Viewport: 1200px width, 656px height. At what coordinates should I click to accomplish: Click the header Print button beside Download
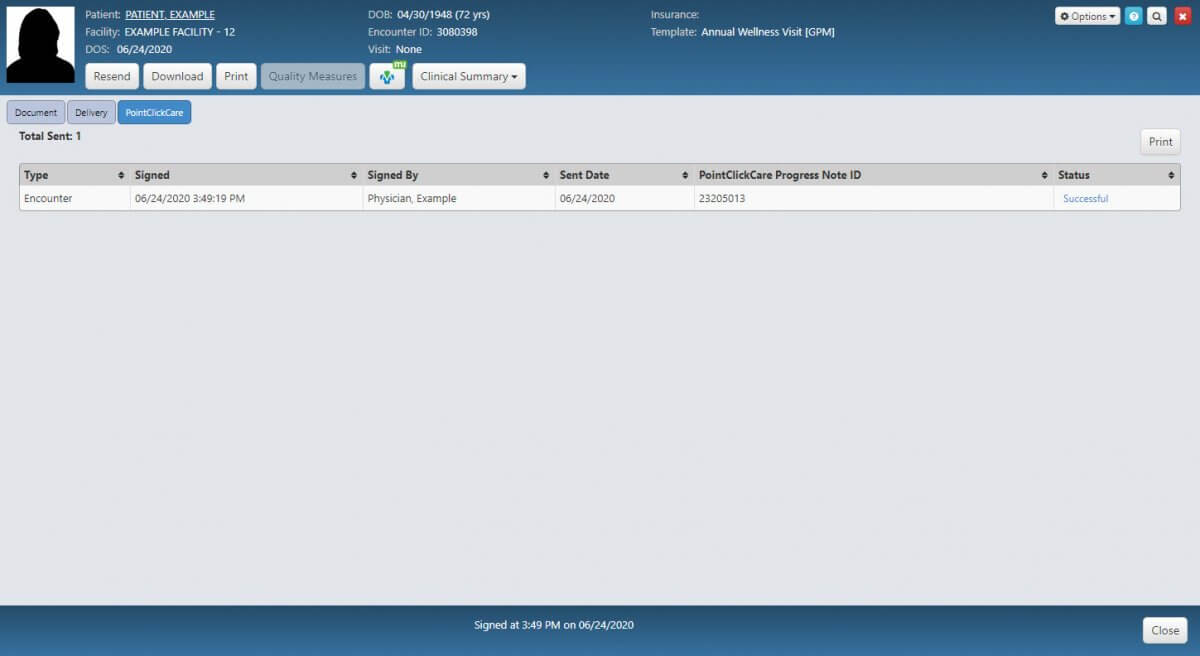click(236, 76)
